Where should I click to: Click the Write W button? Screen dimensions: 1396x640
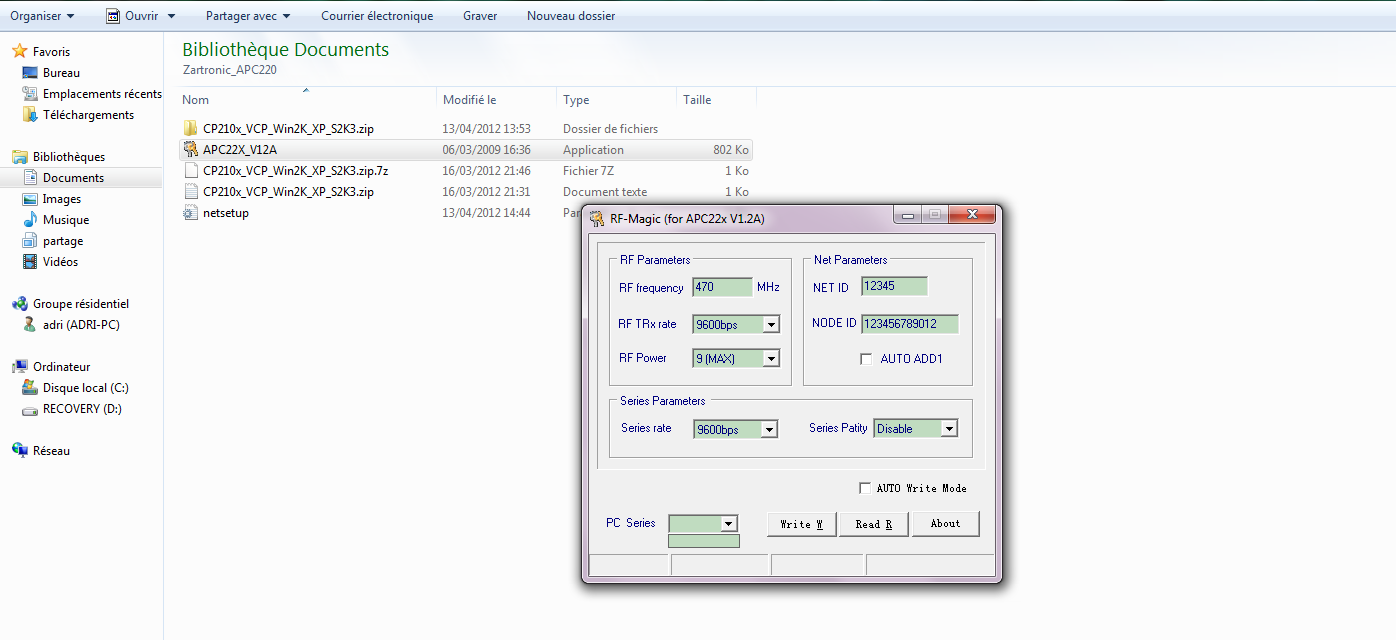click(x=801, y=524)
